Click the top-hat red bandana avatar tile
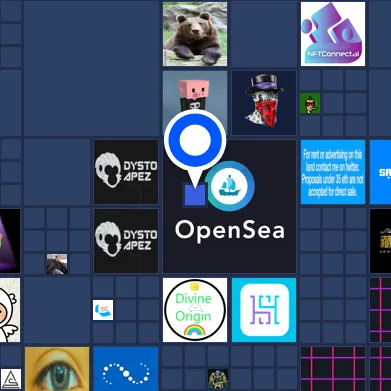 click(x=264, y=103)
